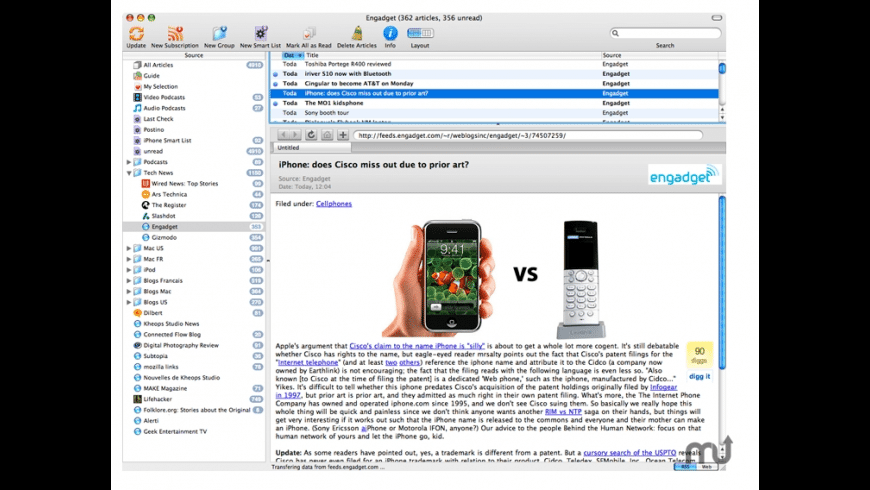The width and height of the screenshot is (870, 490).
Task: Open the Cellphones category link
Action: [333, 204]
